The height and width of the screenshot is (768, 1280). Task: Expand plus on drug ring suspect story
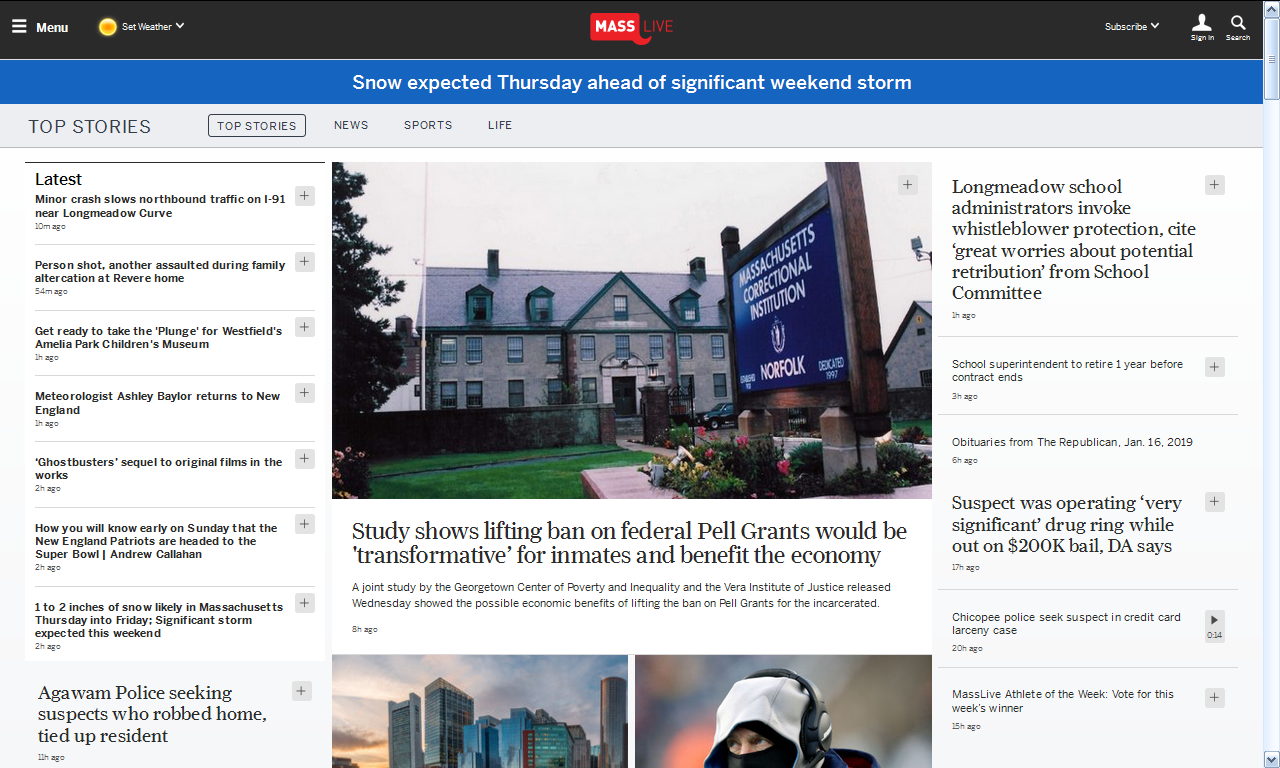(1214, 502)
